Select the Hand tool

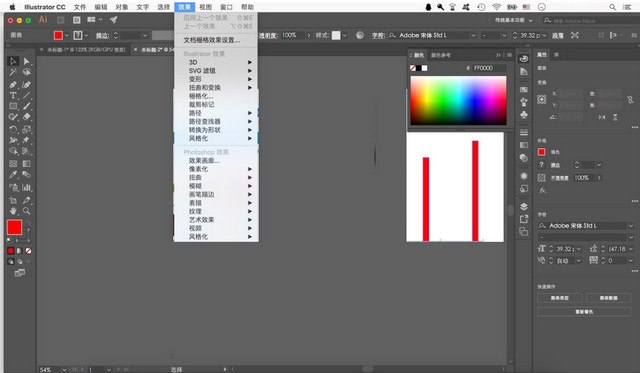(13, 211)
